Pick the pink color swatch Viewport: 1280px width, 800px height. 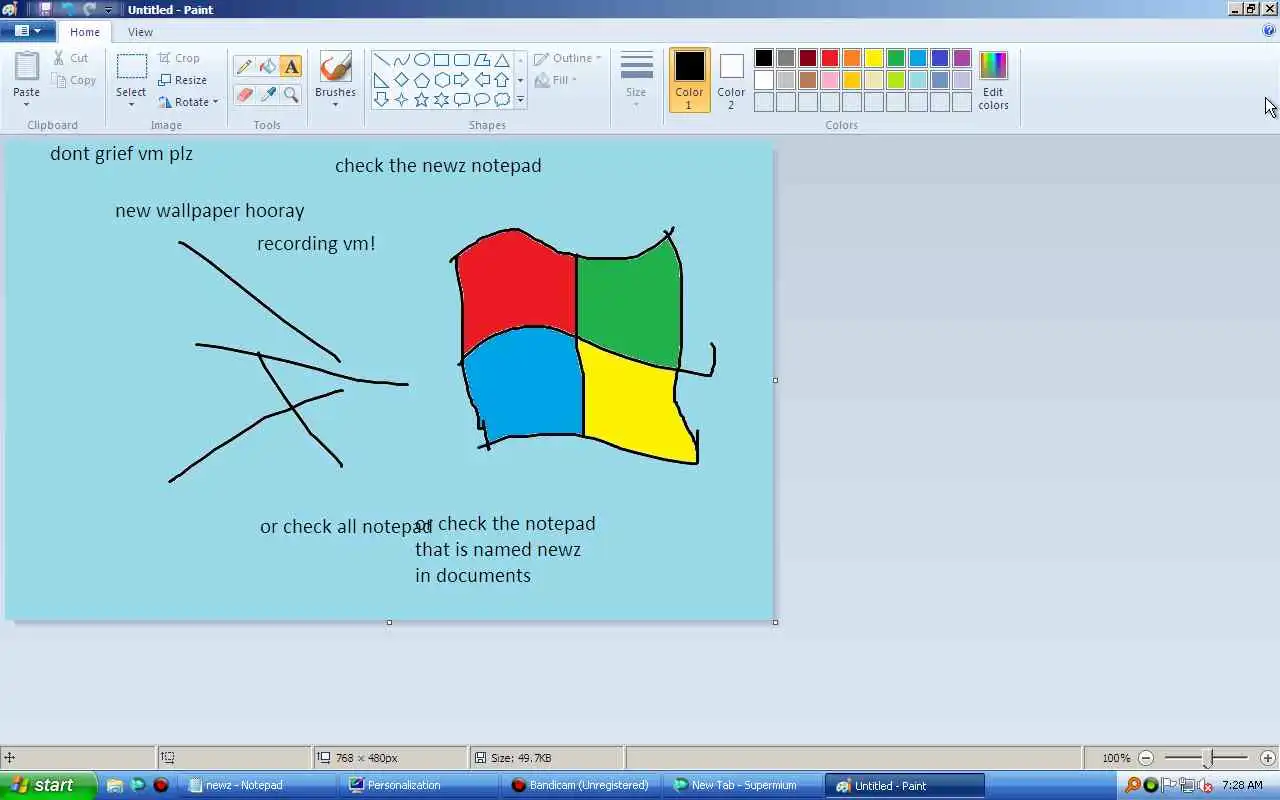[x=830, y=80]
